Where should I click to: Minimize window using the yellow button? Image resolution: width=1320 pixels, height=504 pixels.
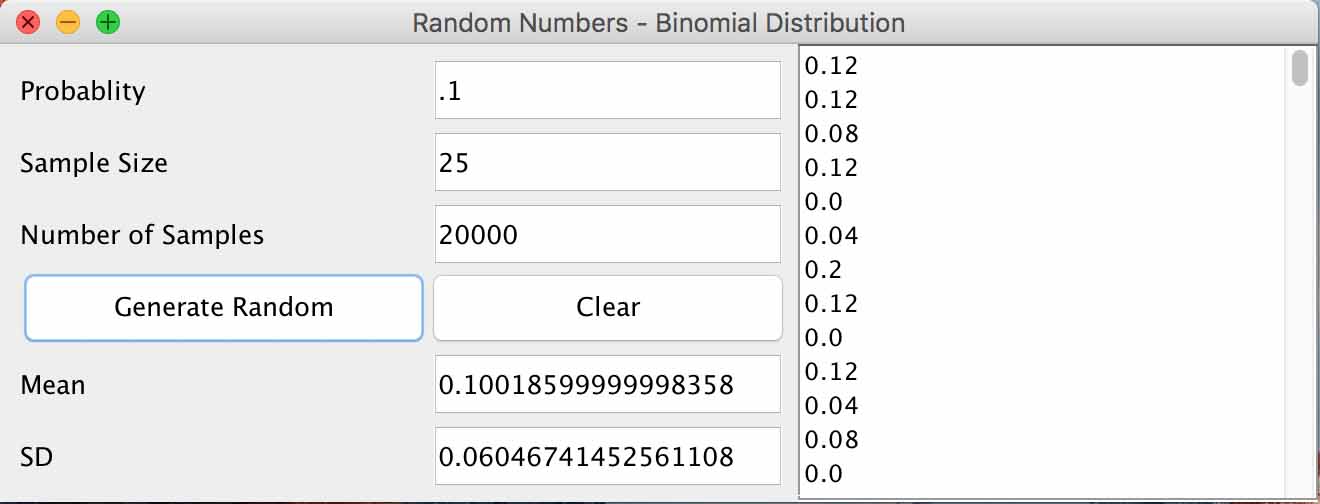click(x=68, y=22)
